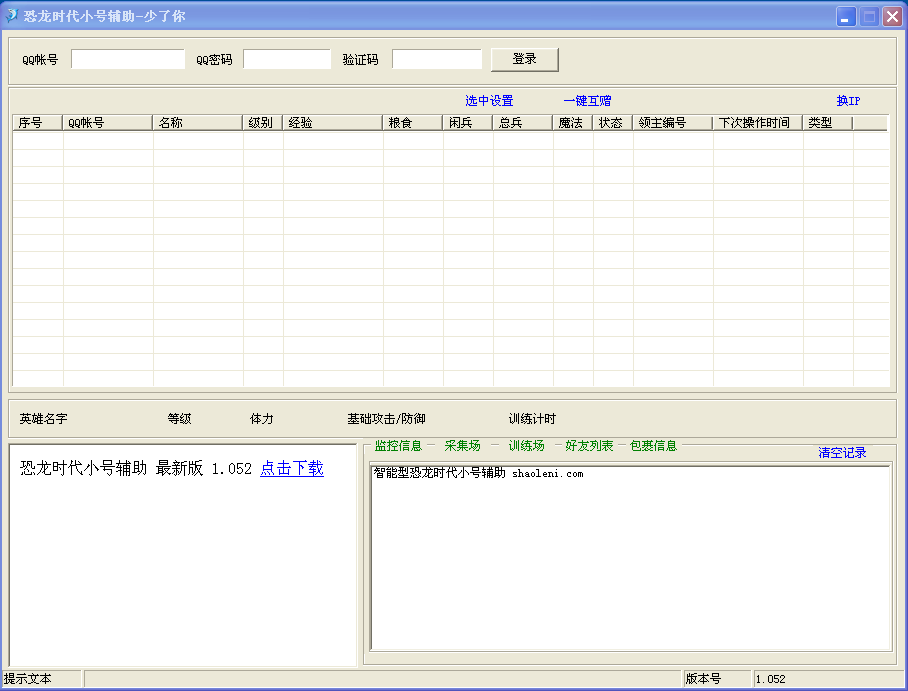Click the 提示文本 status bar entry

28,679
